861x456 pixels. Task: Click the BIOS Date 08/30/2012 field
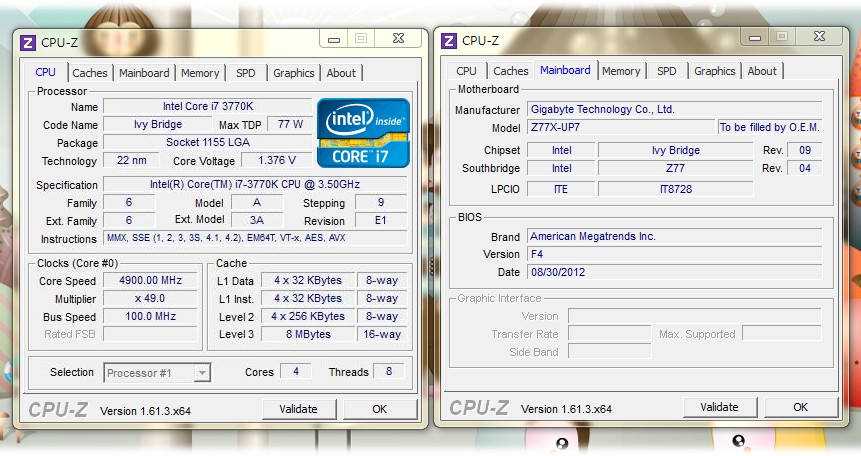click(x=675, y=272)
